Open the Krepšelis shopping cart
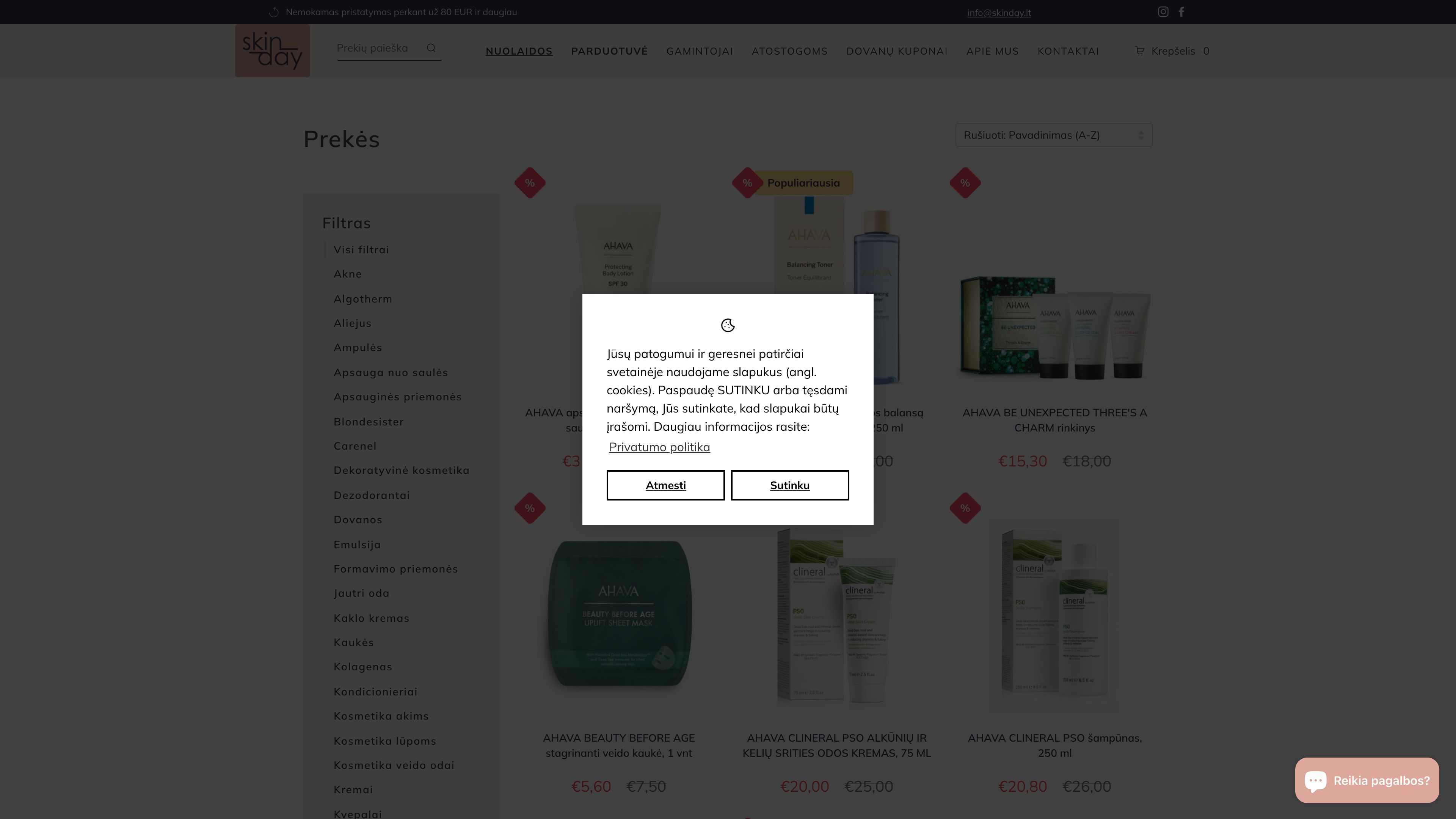The height and width of the screenshot is (819, 1456). [x=1172, y=51]
